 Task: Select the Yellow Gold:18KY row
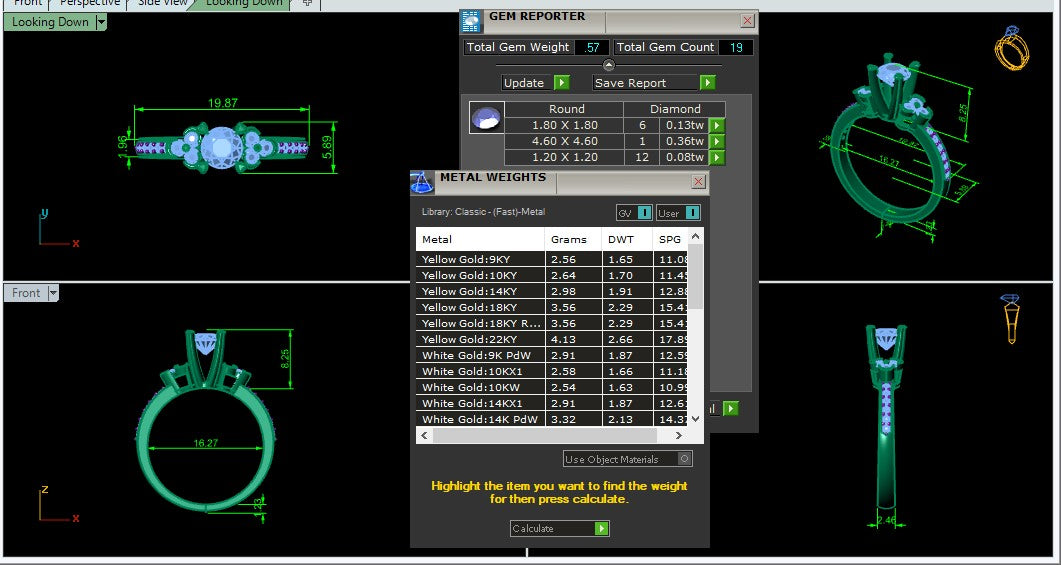[552, 307]
